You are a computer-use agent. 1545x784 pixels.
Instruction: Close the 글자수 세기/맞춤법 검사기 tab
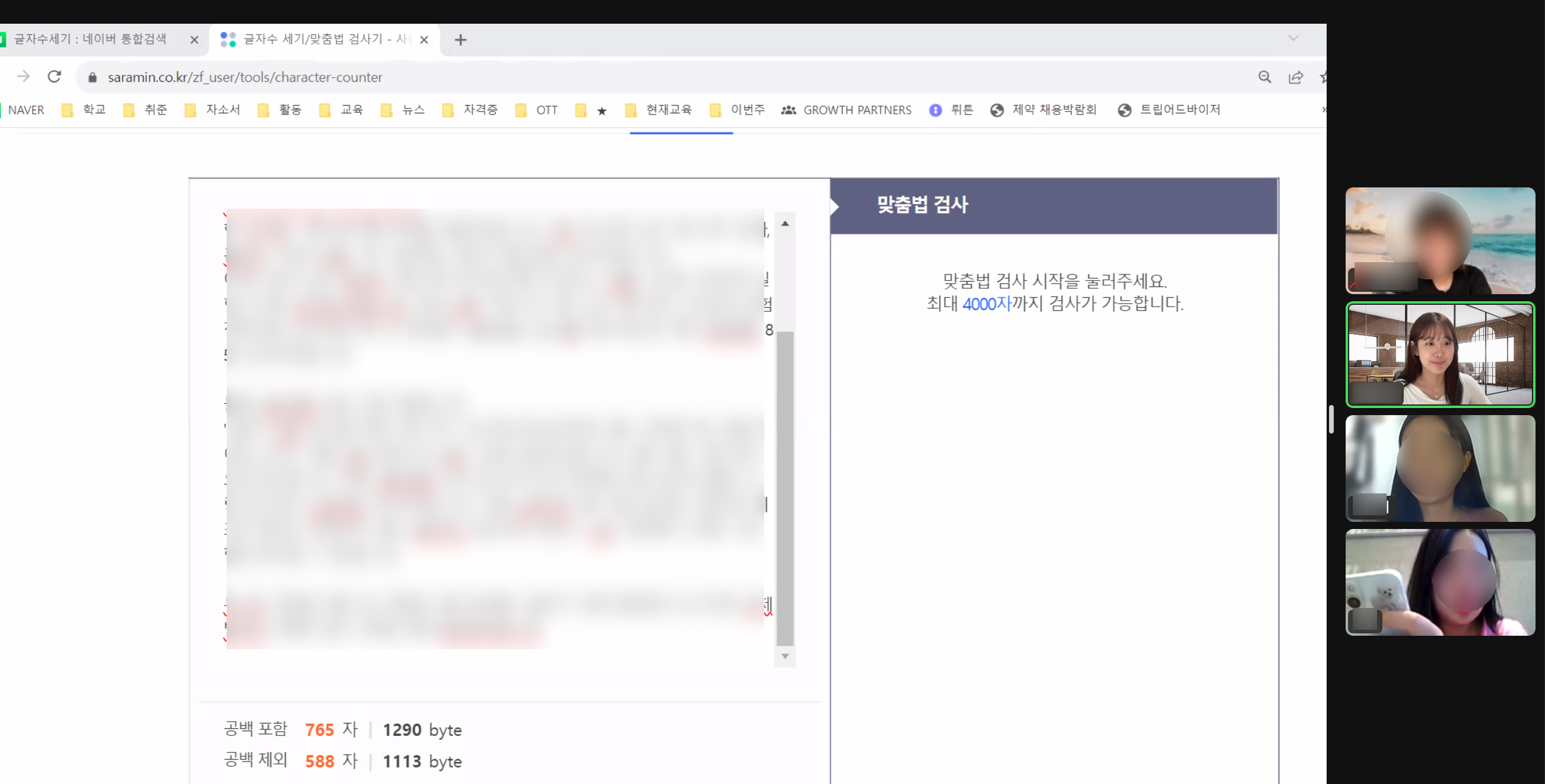tap(424, 40)
